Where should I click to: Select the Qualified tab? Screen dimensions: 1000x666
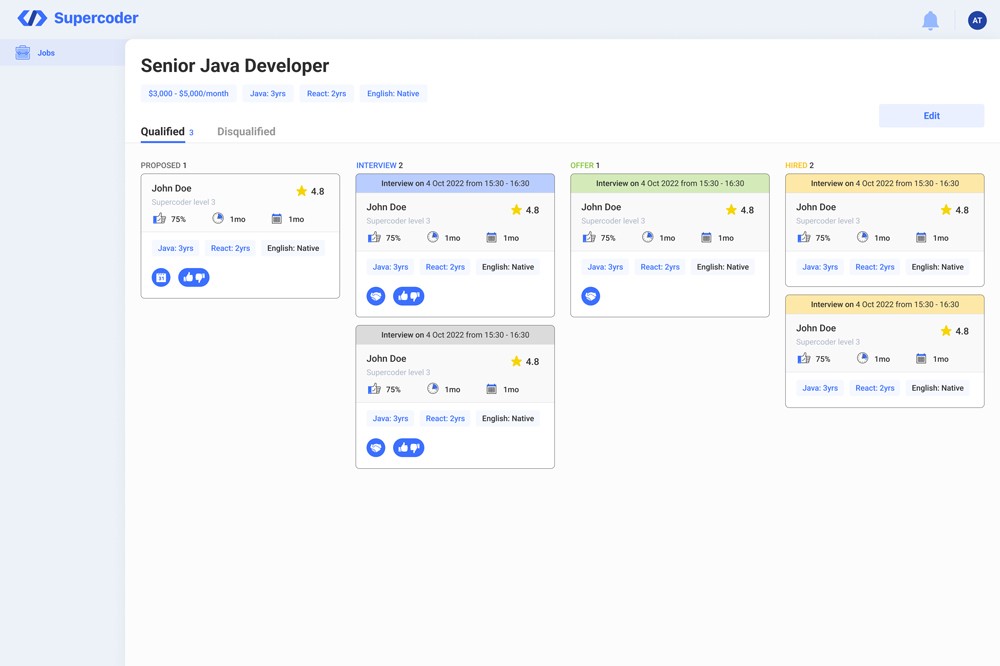[164, 131]
